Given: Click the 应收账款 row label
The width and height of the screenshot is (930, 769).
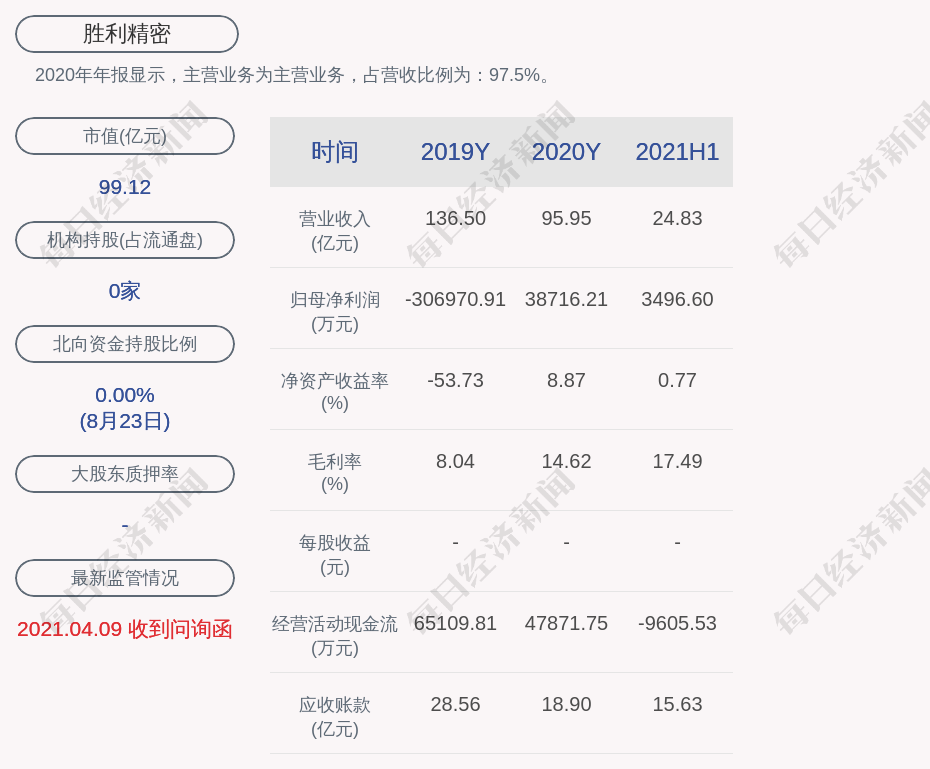Looking at the screenshot, I should coord(335,717).
